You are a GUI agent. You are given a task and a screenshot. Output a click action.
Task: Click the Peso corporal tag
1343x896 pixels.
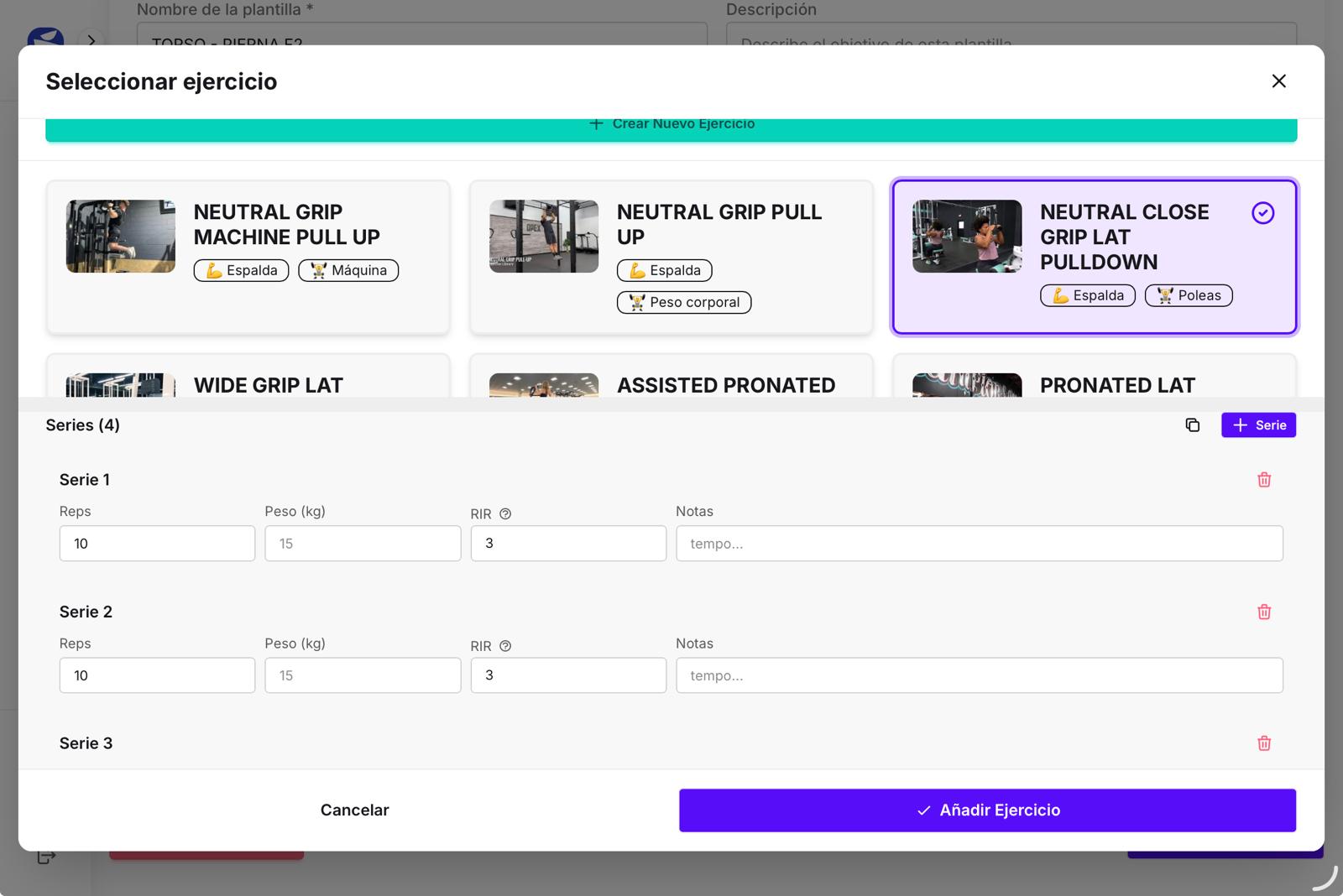click(x=684, y=302)
